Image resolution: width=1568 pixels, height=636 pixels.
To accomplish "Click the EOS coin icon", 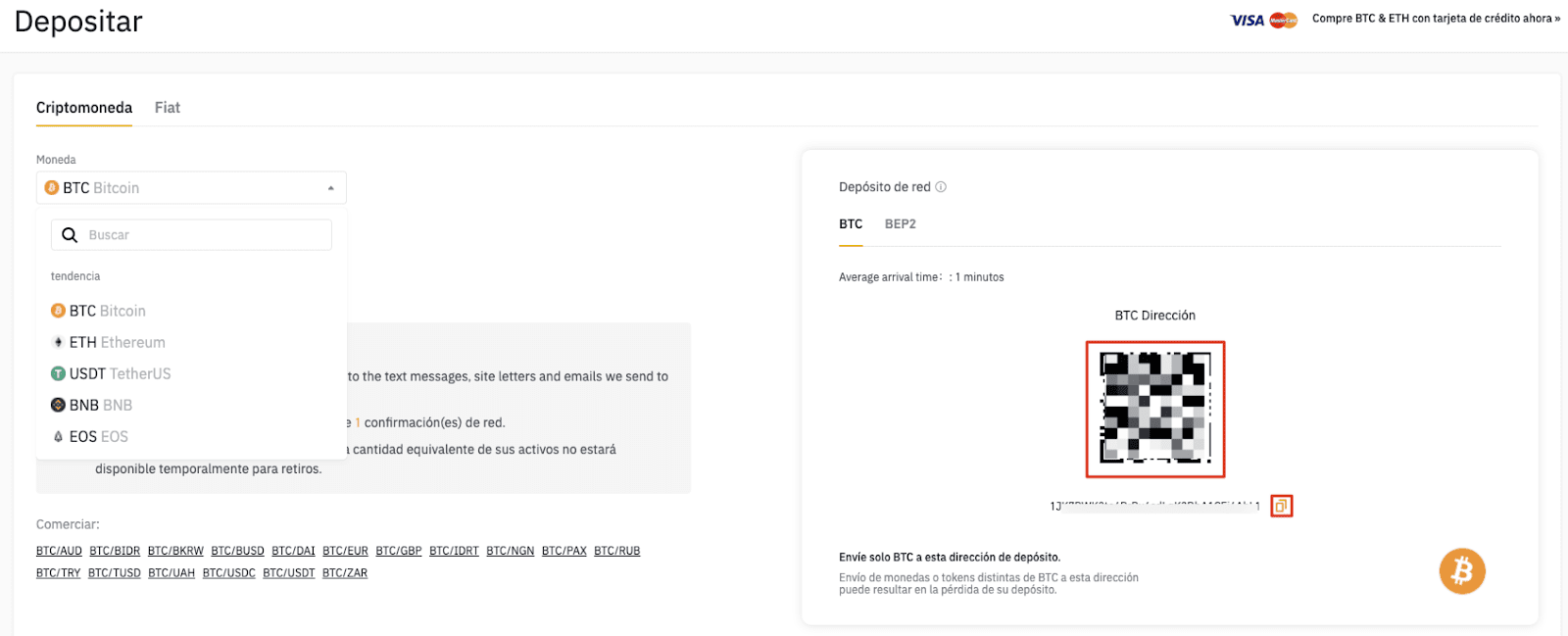I will coord(58,436).
